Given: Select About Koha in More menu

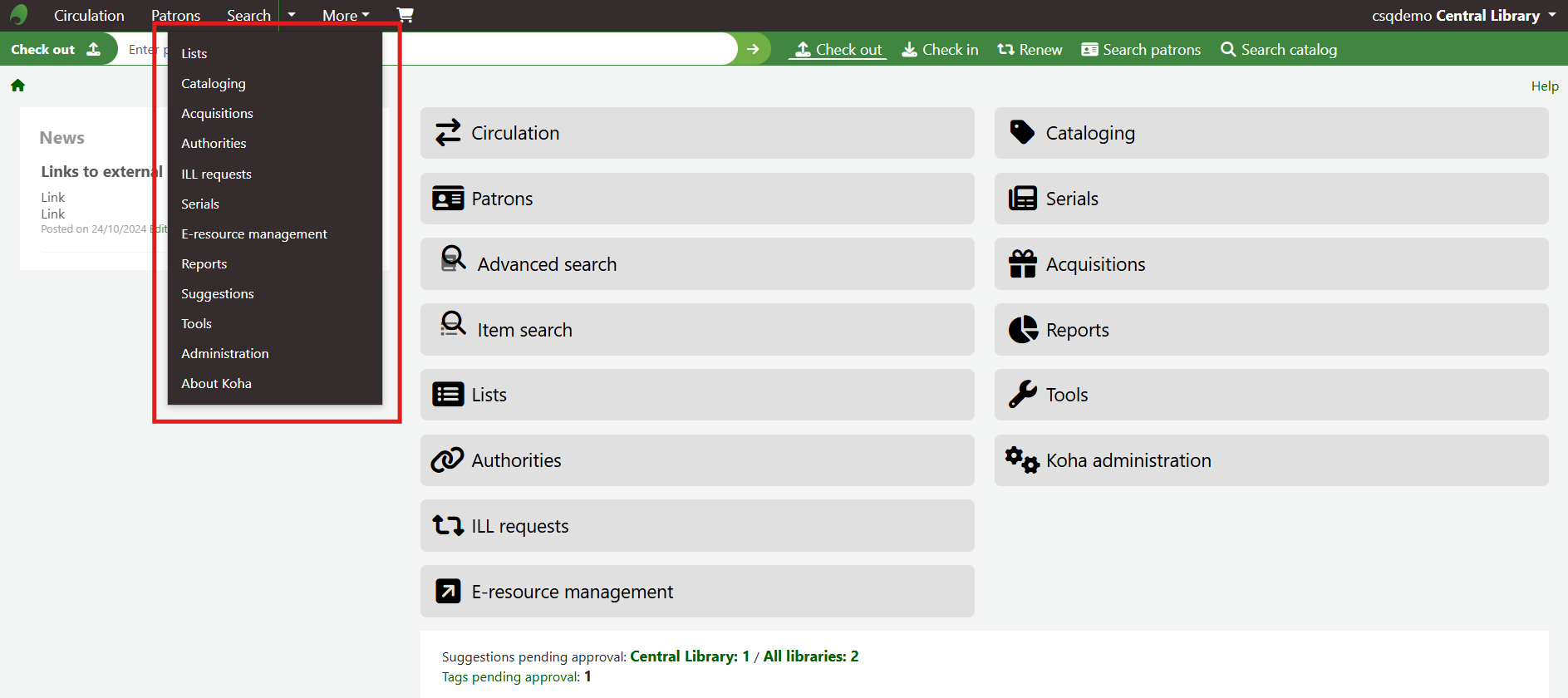Looking at the screenshot, I should click(275, 383).
